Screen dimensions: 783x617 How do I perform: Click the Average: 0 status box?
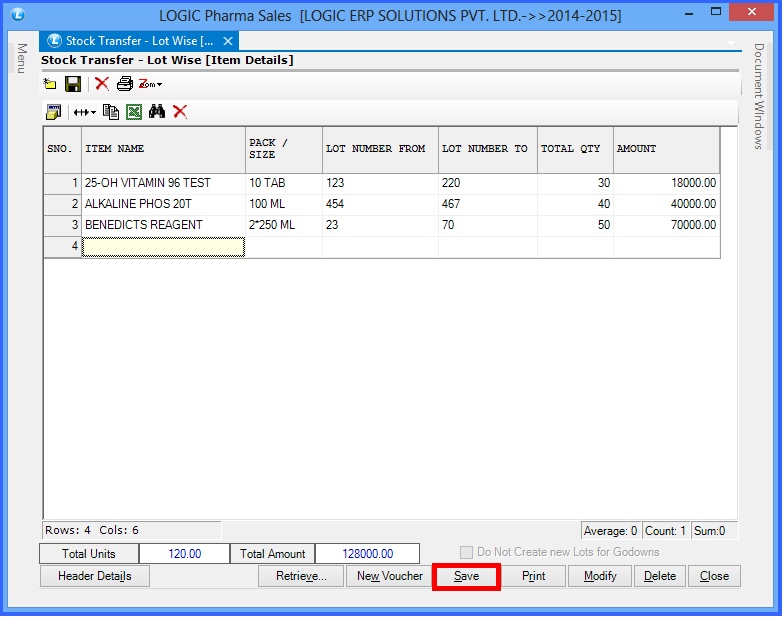point(610,531)
